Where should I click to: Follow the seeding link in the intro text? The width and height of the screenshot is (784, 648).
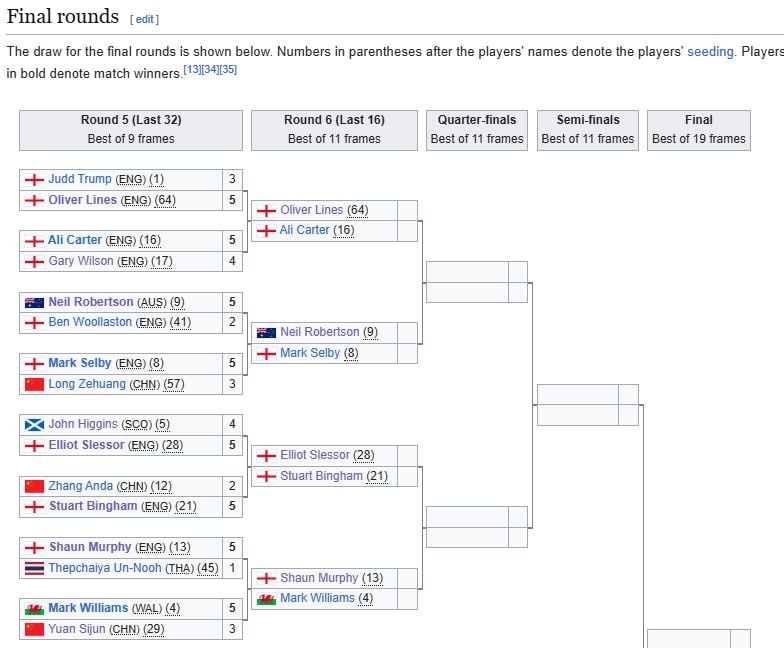point(710,52)
